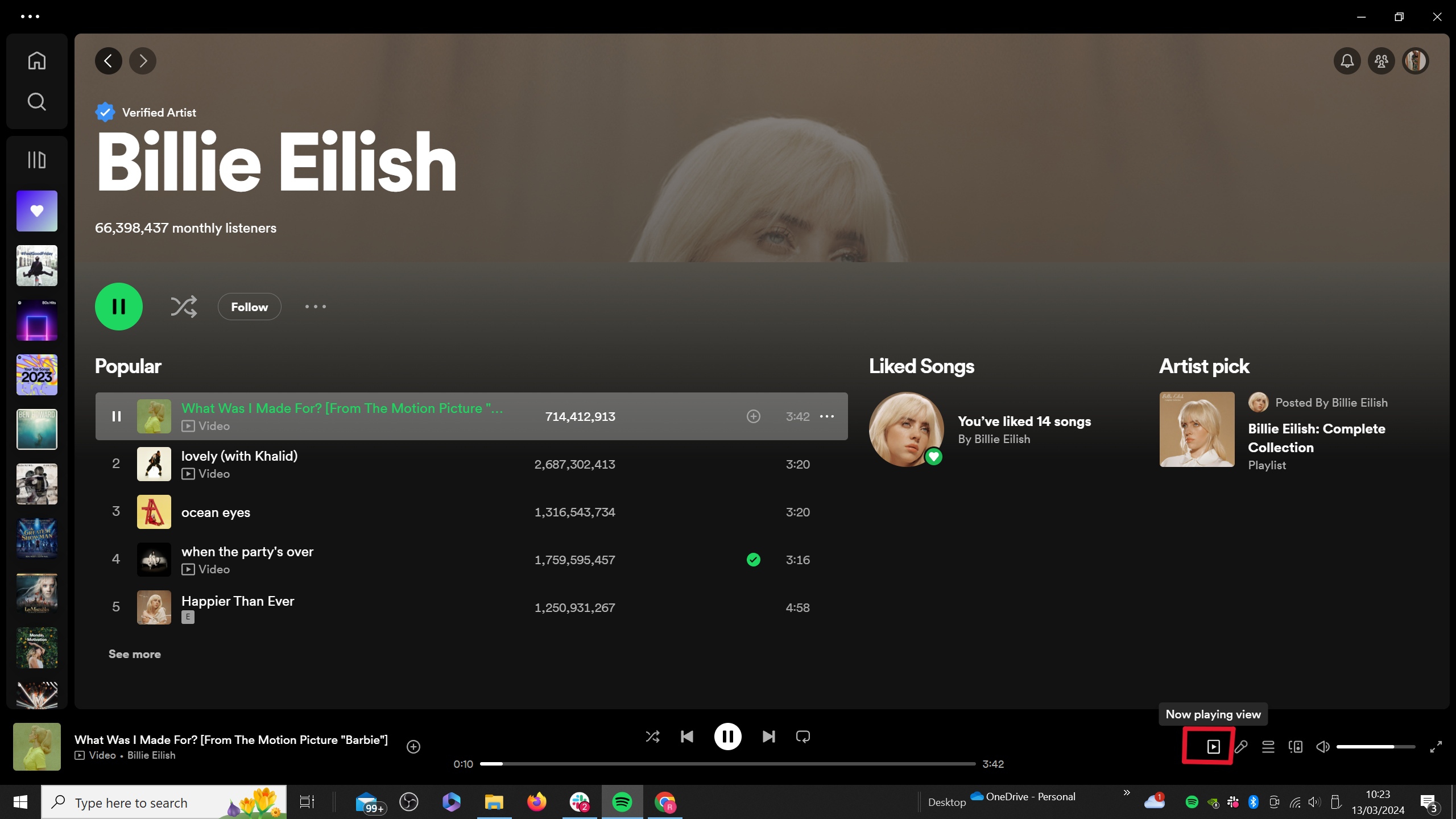
Task: Show lyrics with the microphone icon
Action: point(1241,747)
